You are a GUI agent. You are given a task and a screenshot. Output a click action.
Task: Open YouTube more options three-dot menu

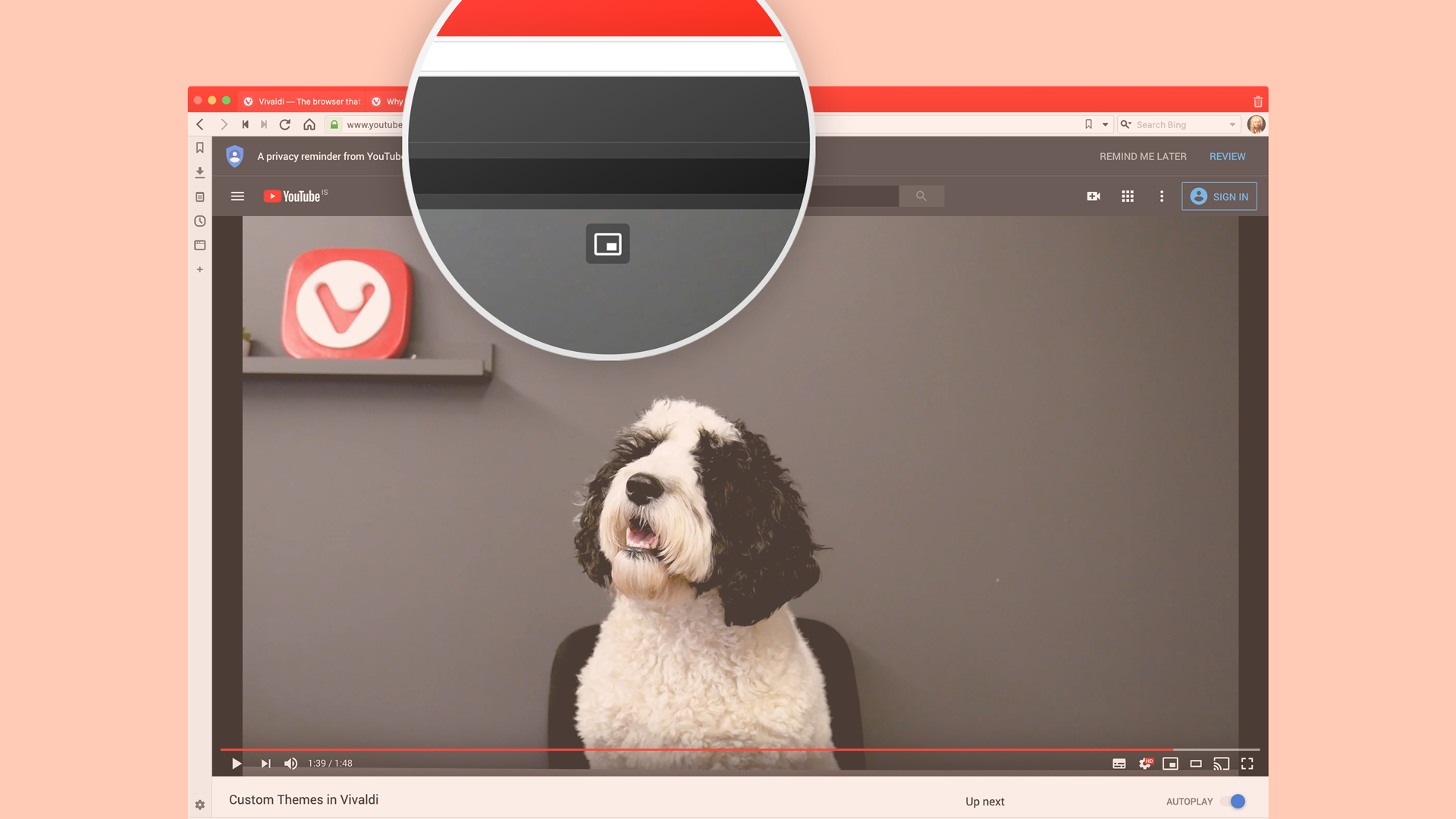click(1161, 196)
